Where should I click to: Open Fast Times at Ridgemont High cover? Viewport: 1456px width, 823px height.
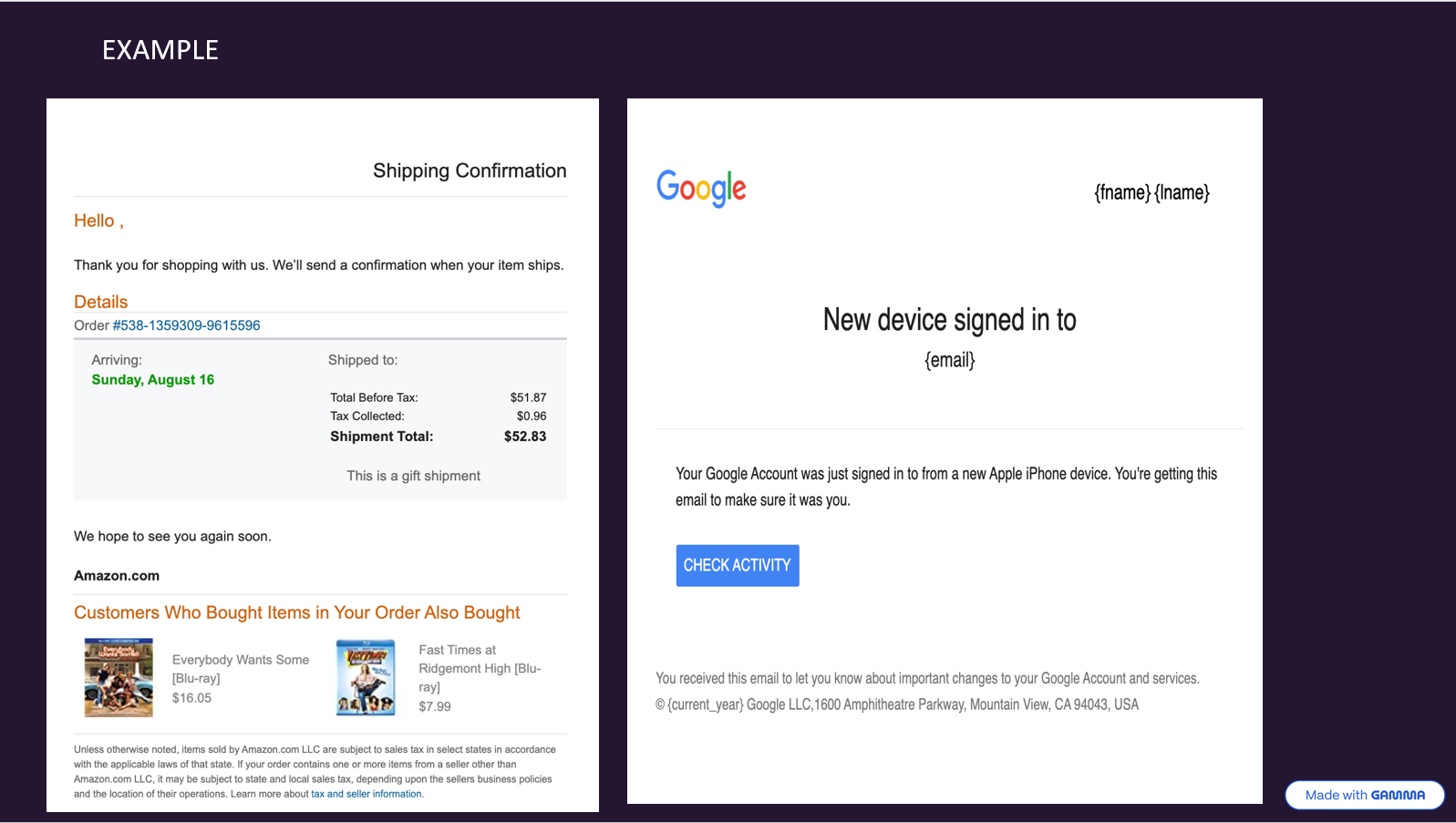[x=366, y=677]
